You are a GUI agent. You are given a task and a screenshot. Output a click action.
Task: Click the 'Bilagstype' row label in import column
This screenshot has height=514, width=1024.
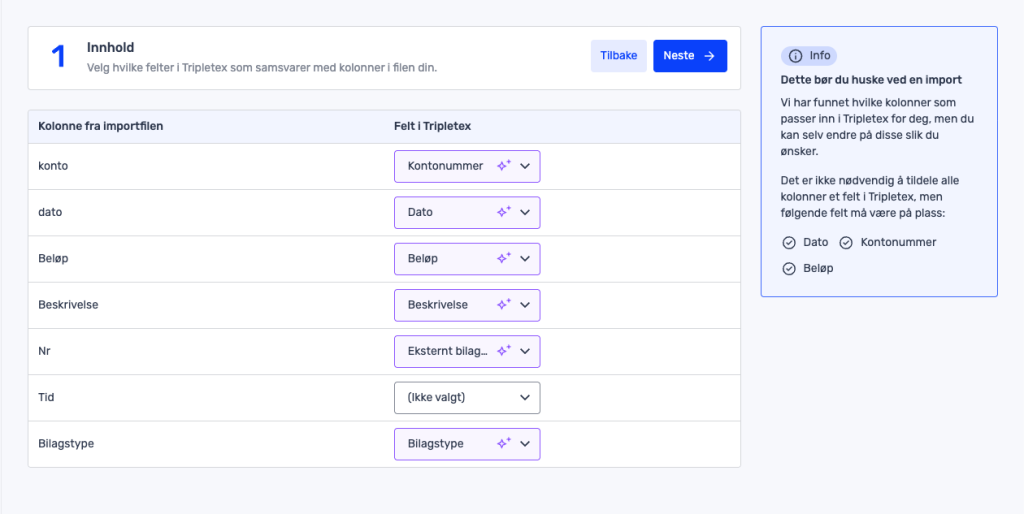(x=67, y=444)
